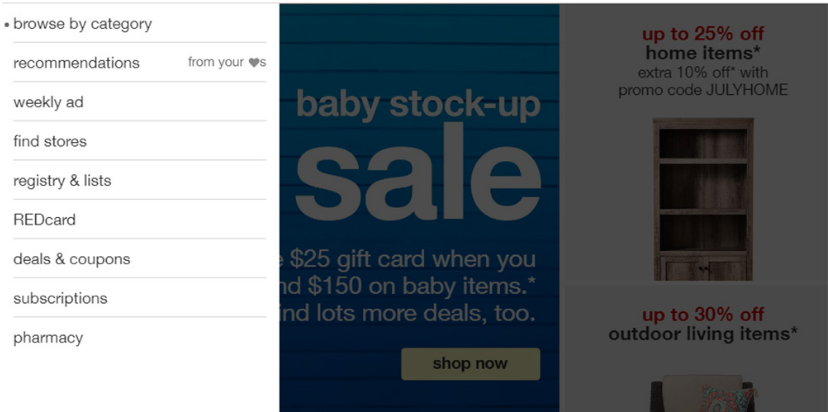Click the promo code JULYHOME text

702,90
